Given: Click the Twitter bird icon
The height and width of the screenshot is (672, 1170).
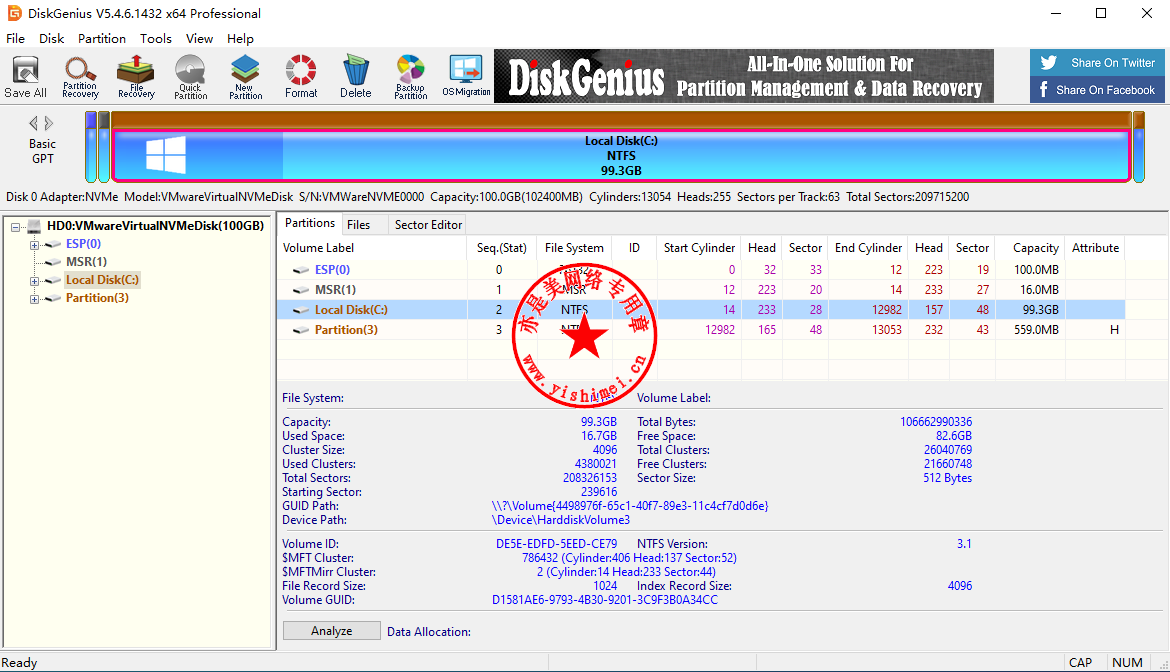Looking at the screenshot, I should pos(1048,63).
